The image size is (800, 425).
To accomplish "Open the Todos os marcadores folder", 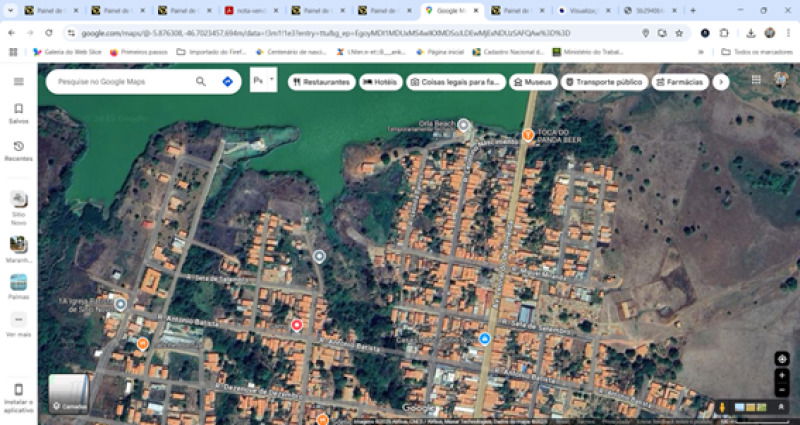I will coord(757,52).
